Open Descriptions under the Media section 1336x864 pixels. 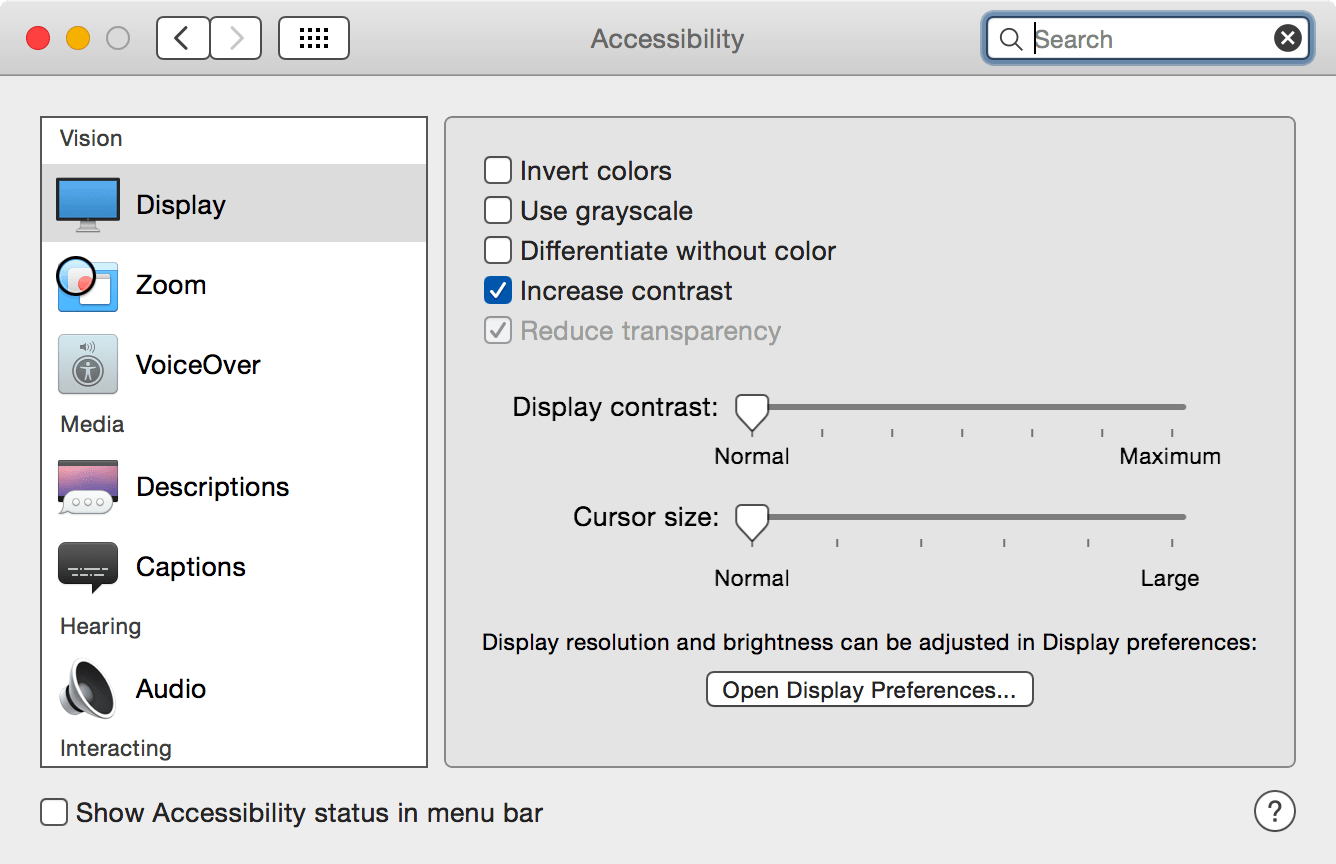point(87,487)
